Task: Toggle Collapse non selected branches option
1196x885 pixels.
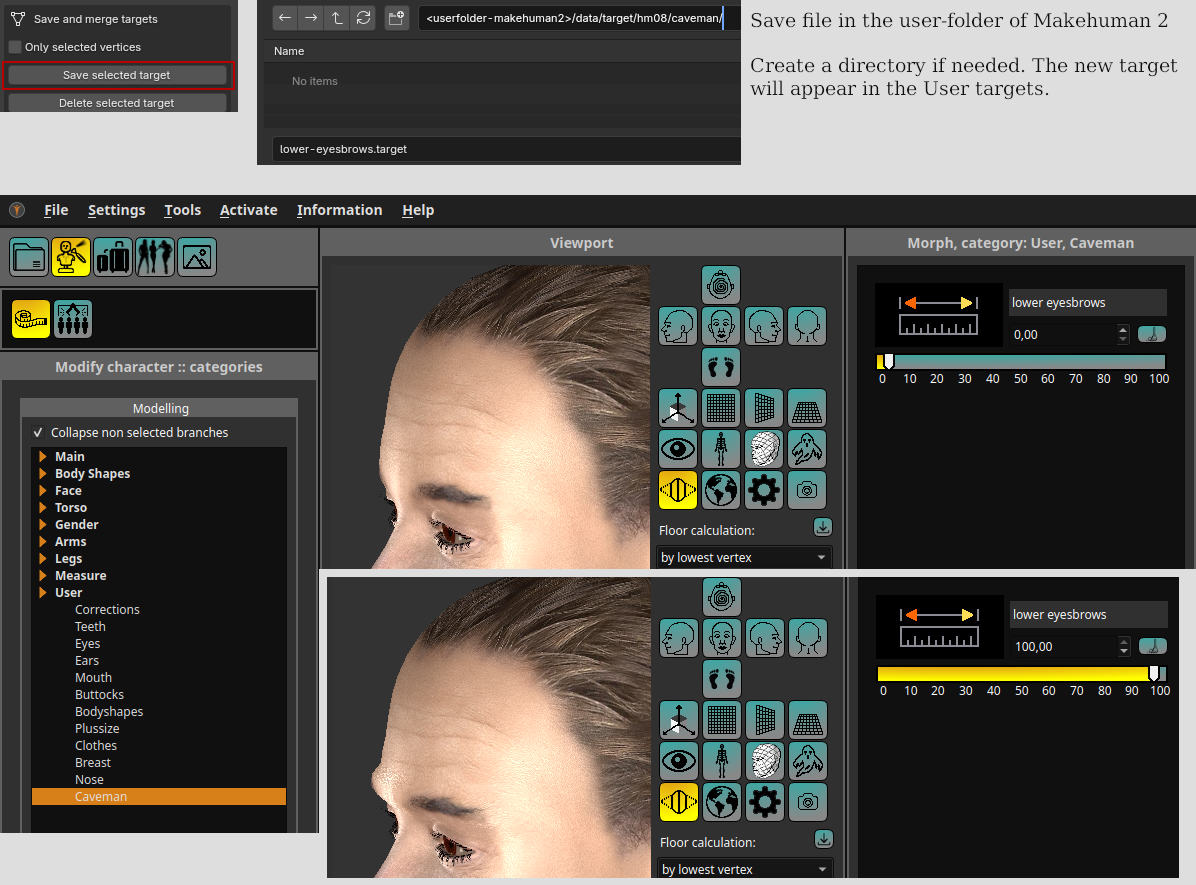Action: tap(38, 433)
